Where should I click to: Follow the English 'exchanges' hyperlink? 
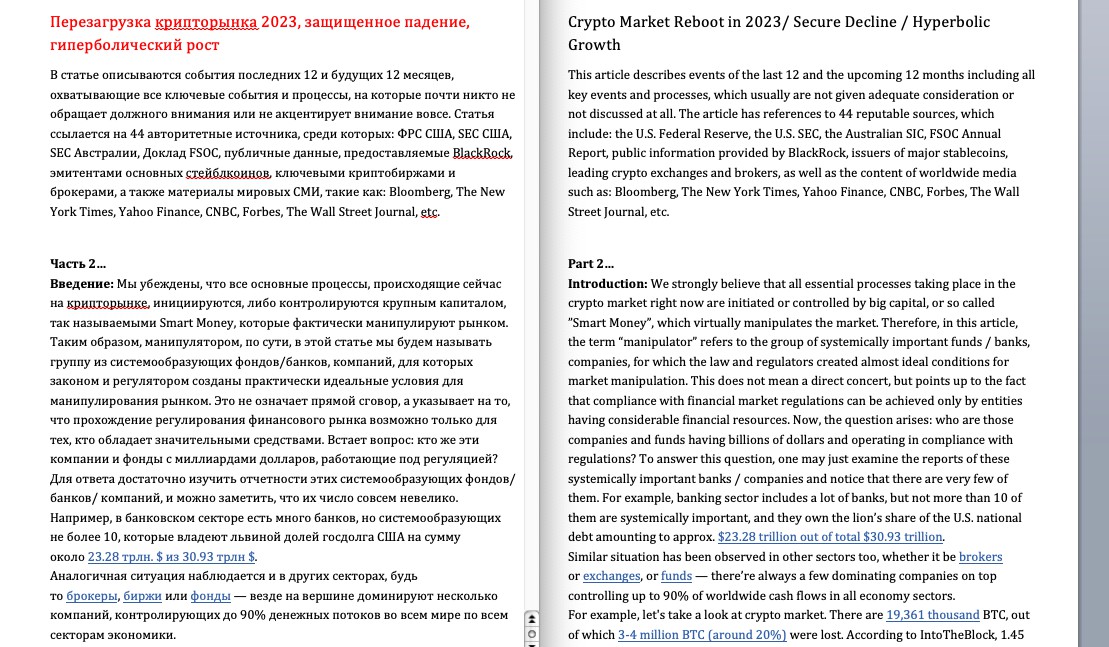click(x=611, y=576)
